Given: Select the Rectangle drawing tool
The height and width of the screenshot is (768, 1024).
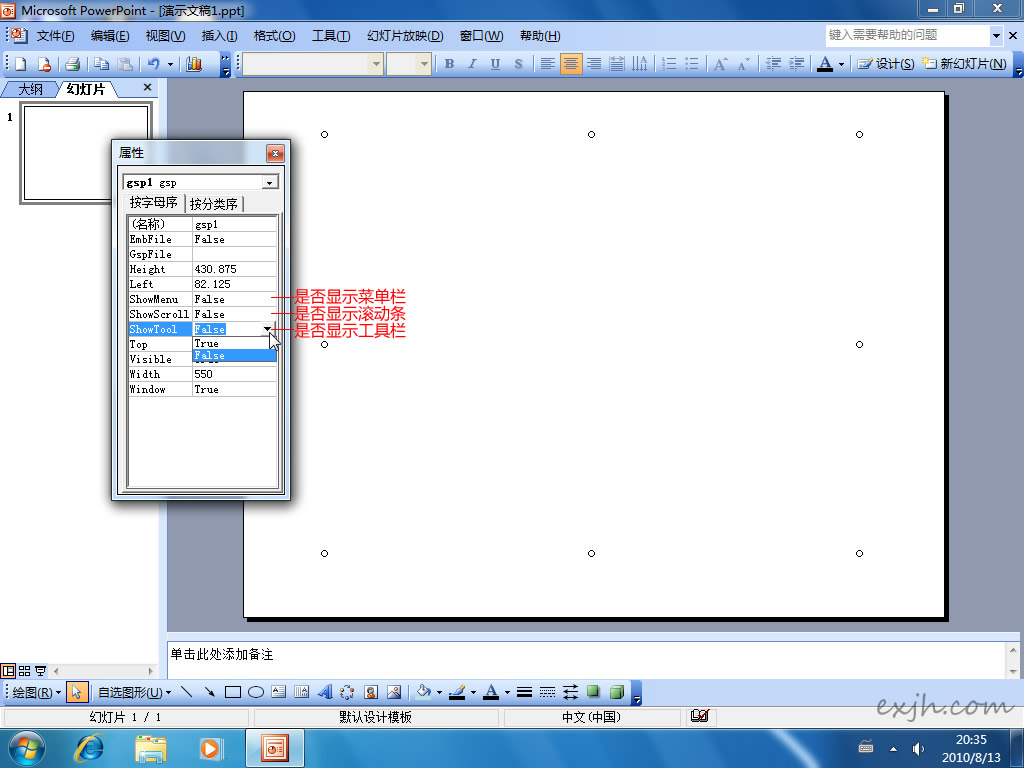Looking at the screenshot, I should [x=233, y=692].
